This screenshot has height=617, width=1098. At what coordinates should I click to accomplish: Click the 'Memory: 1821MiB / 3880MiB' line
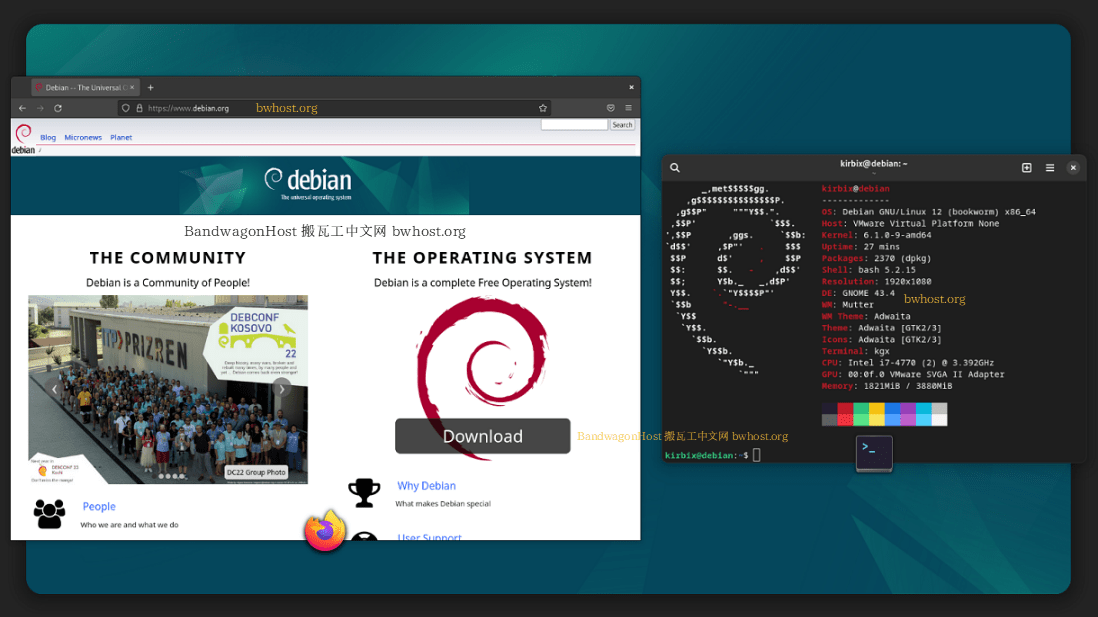887,386
